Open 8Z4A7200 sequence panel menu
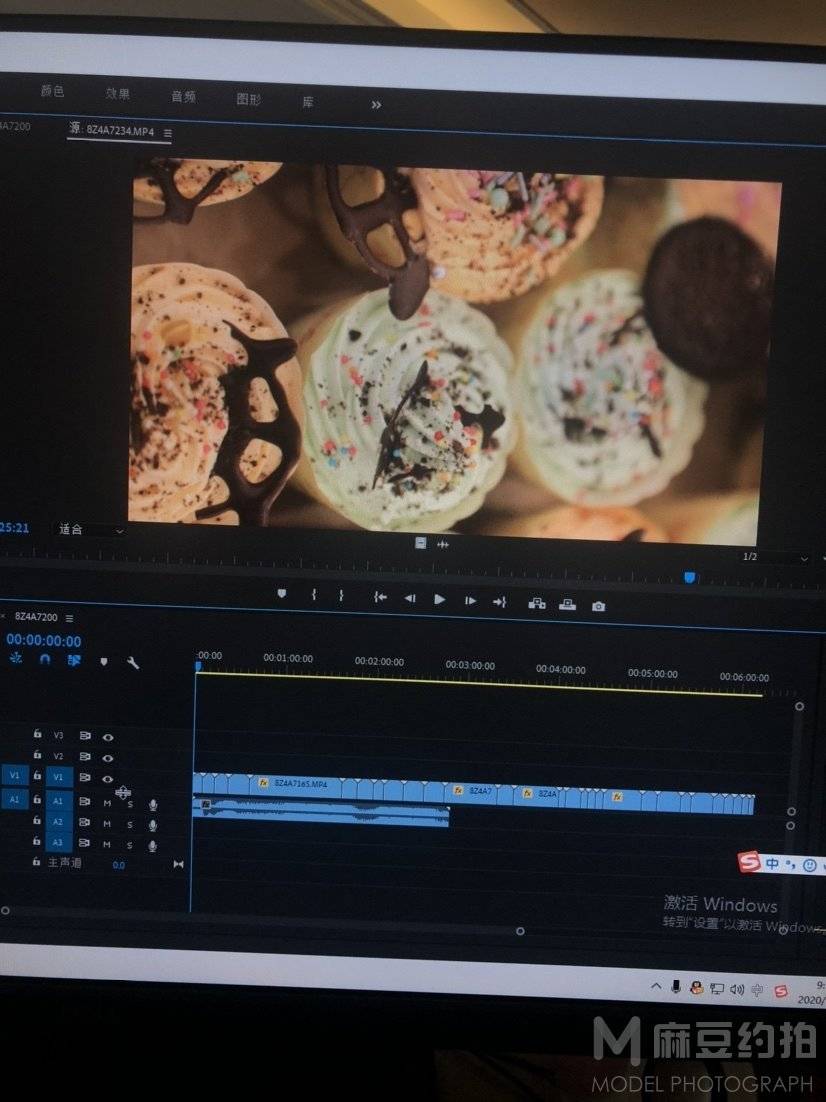This screenshot has width=826, height=1102. tap(70, 618)
